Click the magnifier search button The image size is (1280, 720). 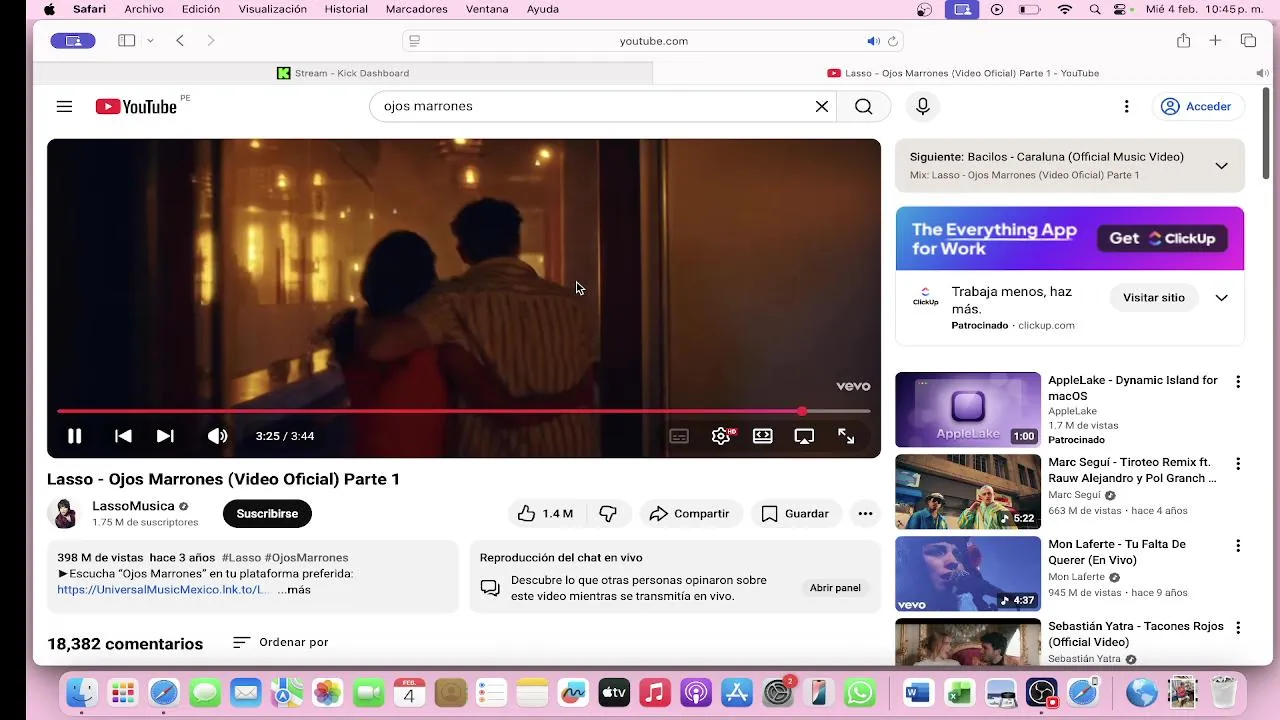pos(864,106)
